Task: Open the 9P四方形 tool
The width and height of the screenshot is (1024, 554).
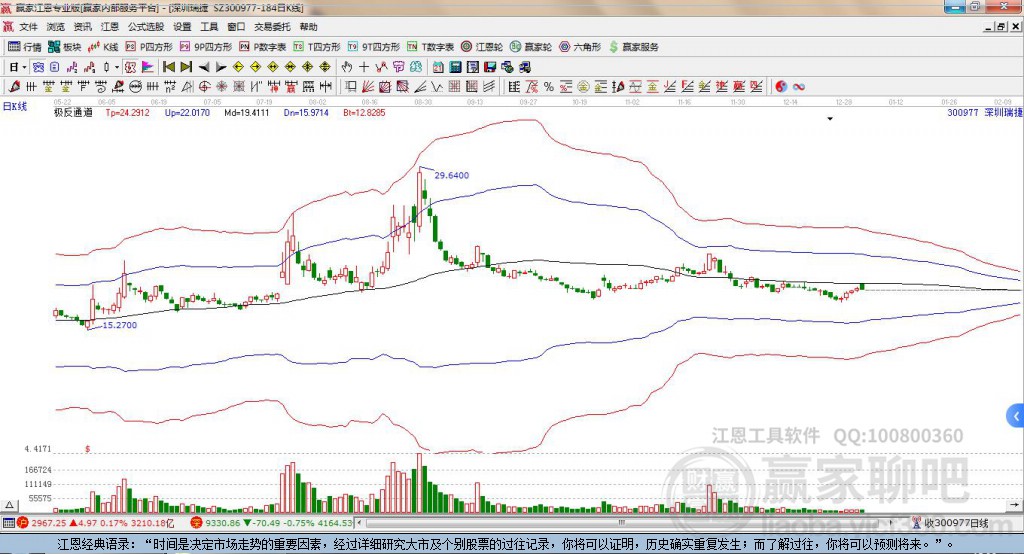Action: [206, 47]
